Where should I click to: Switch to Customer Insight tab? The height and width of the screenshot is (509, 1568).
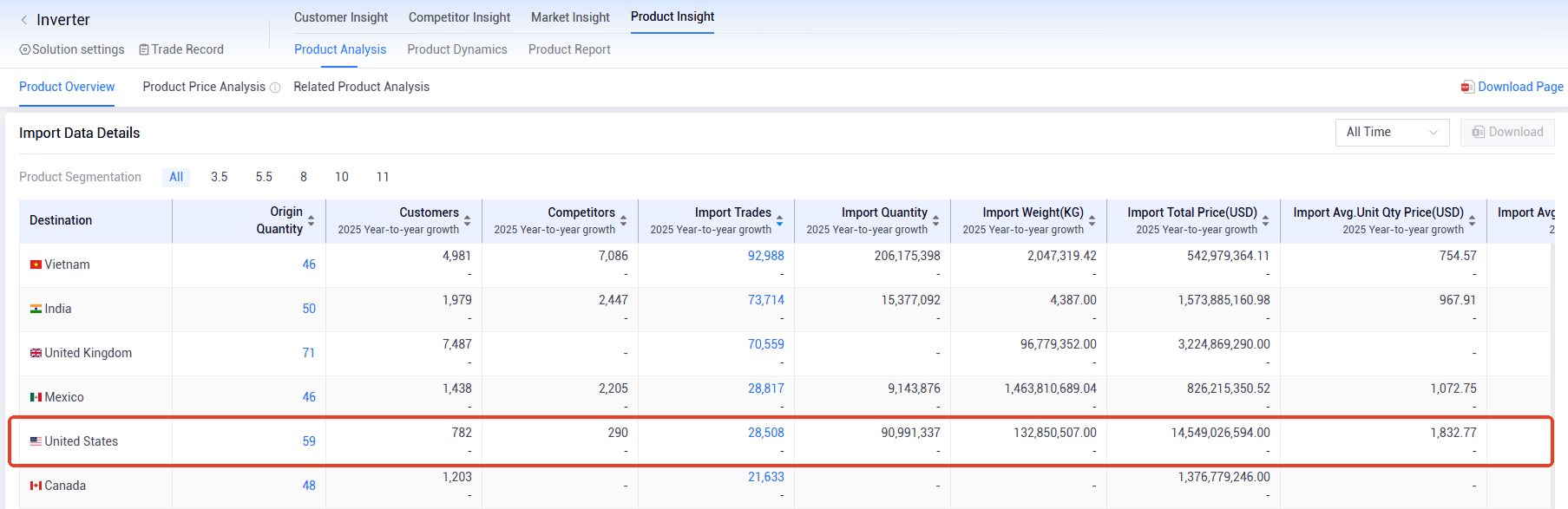[x=340, y=17]
